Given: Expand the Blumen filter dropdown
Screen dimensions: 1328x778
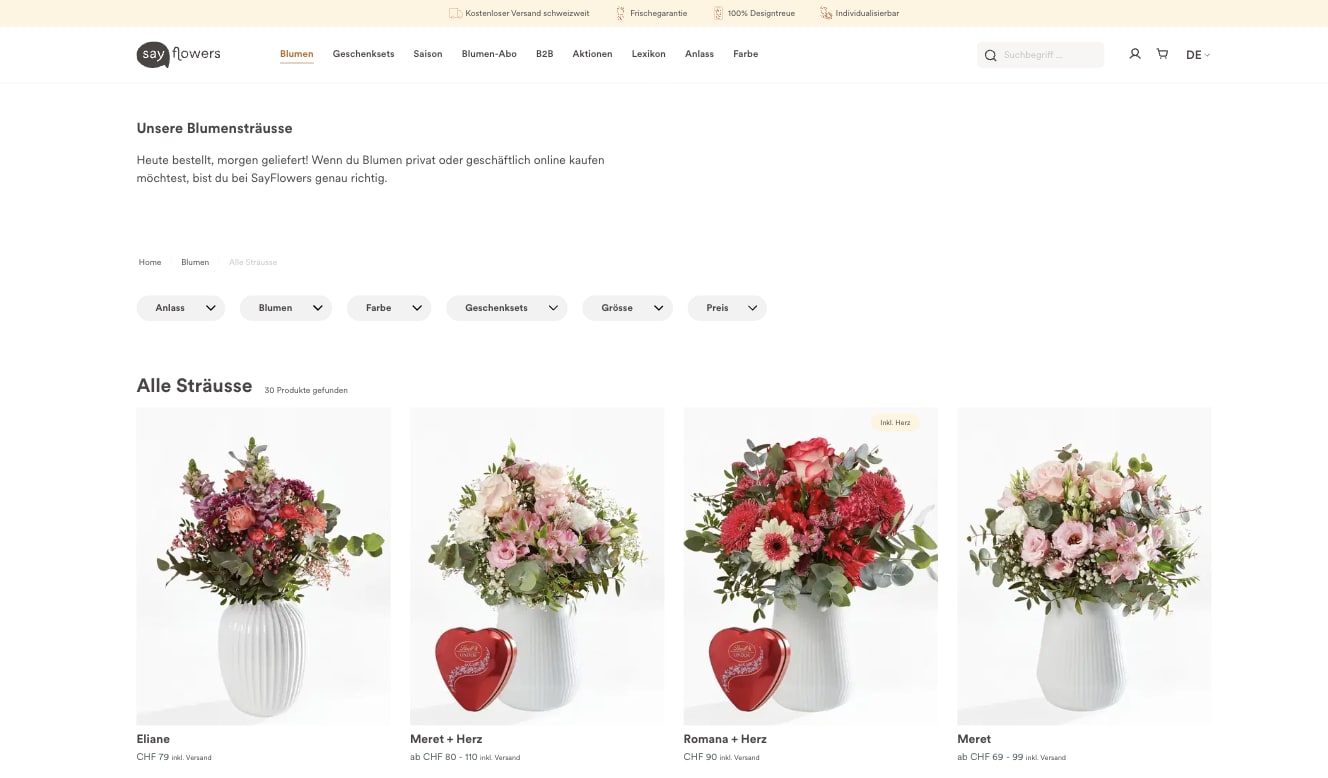Looking at the screenshot, I should point(286,308).
